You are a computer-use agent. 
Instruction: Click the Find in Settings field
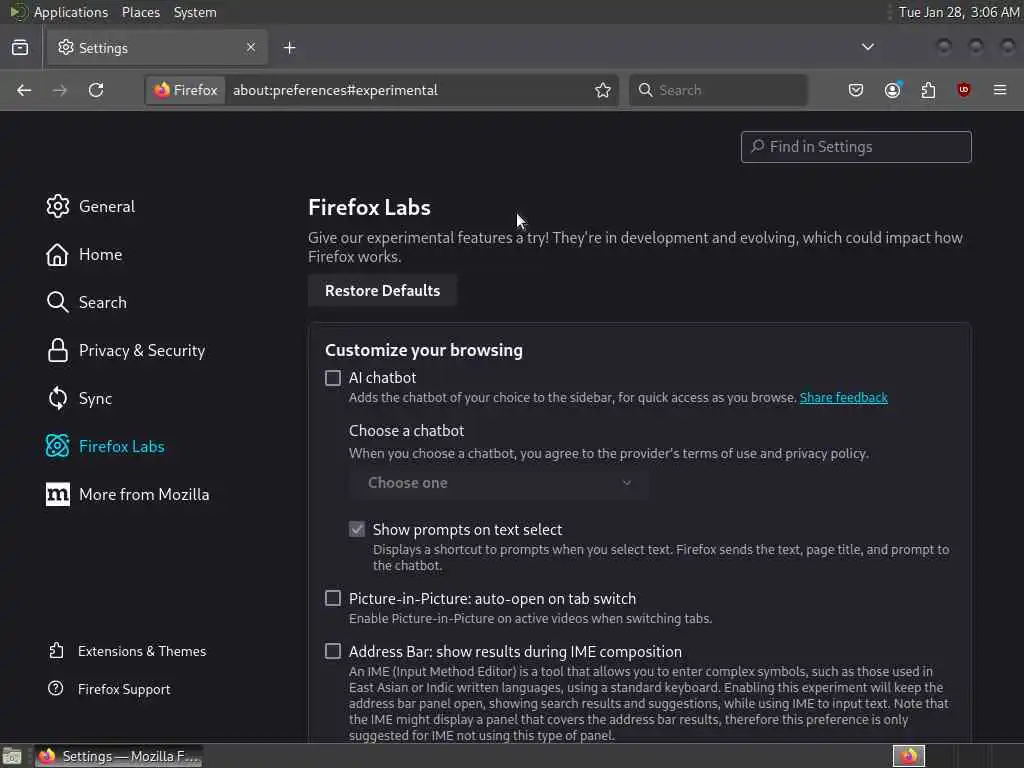[x=856, y=147]
